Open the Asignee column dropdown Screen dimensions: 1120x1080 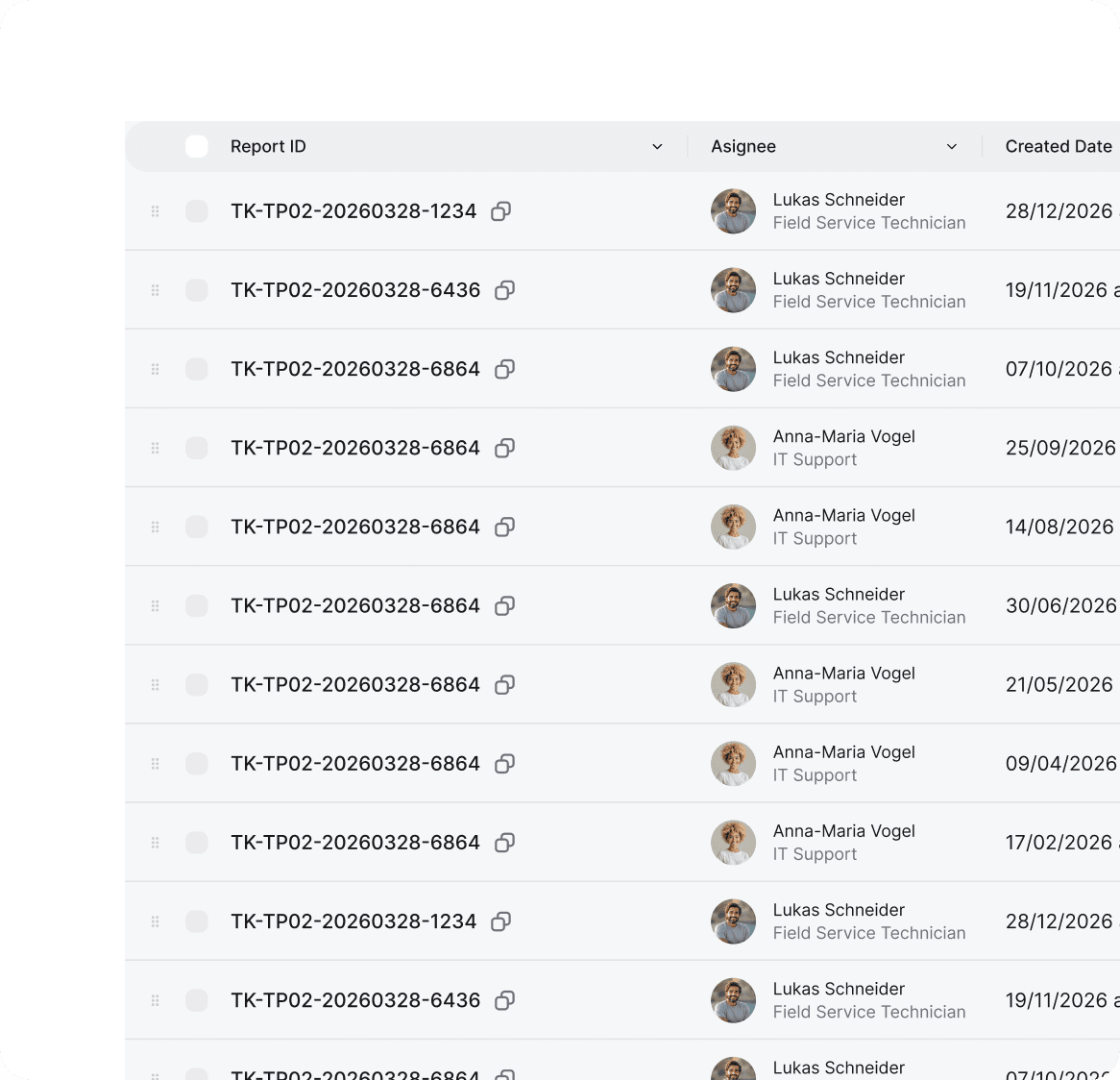pos(952,147)
